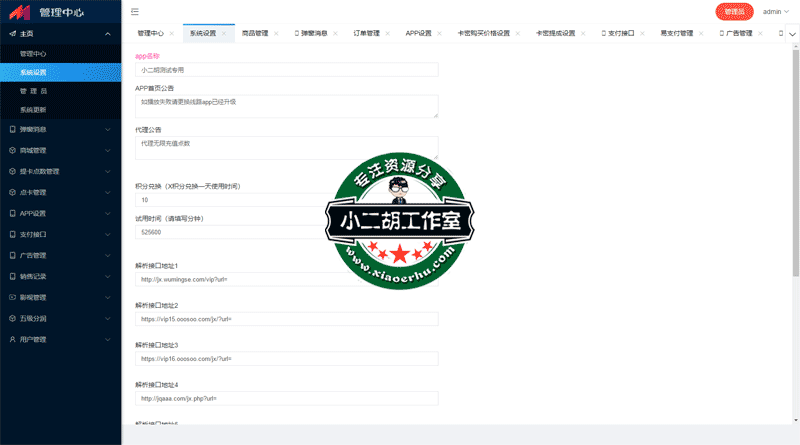Close the 系统设置 tab

point(224,34)
